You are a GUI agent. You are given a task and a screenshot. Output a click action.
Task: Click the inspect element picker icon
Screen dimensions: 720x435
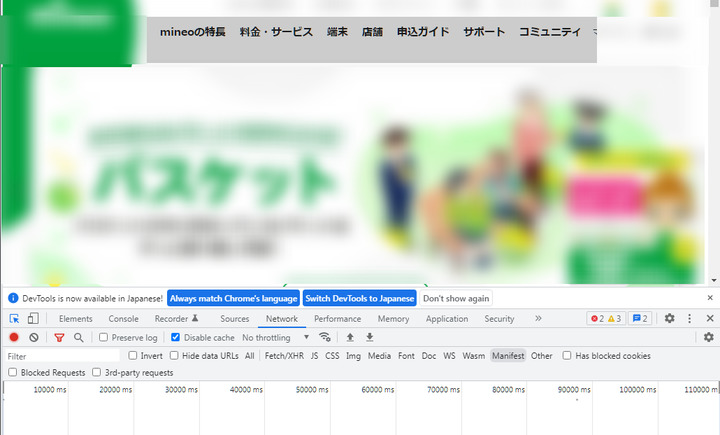pyautogui.click(x=14, y=319)
